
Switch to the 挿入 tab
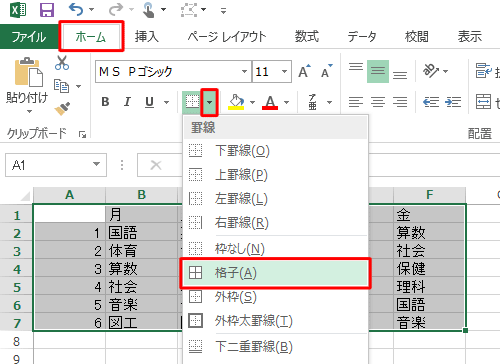click(x=147, y=36)
